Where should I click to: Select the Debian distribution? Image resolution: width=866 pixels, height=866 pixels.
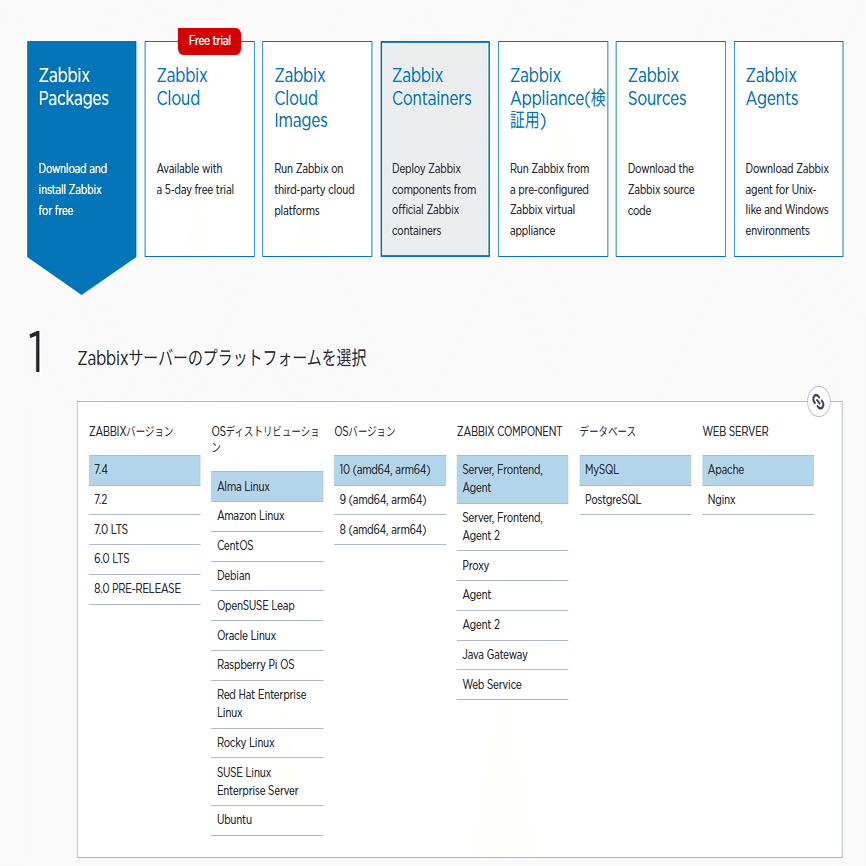pos(267,575)
